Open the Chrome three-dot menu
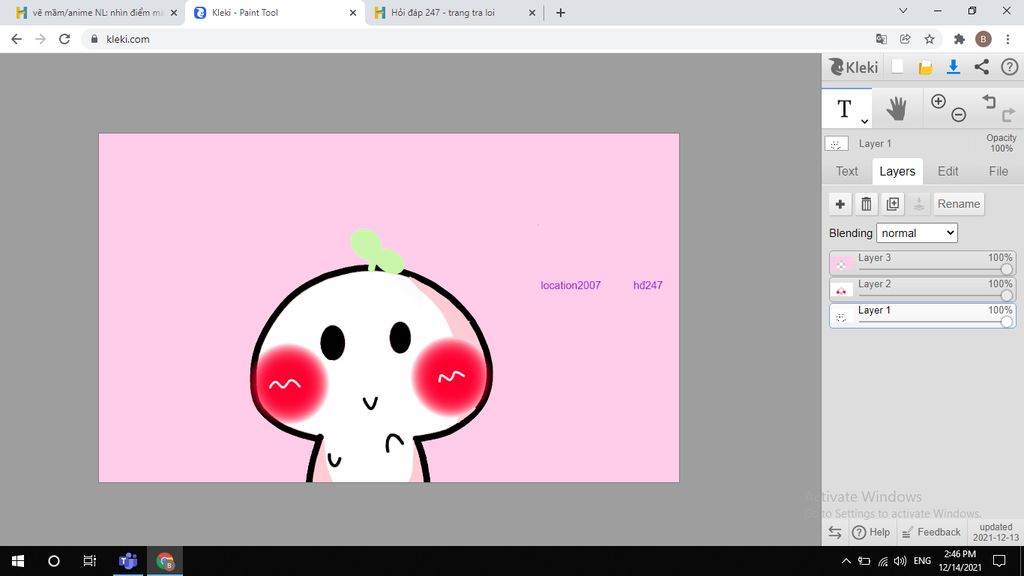The image size is (1024, 576). (x=1008, y=39)
